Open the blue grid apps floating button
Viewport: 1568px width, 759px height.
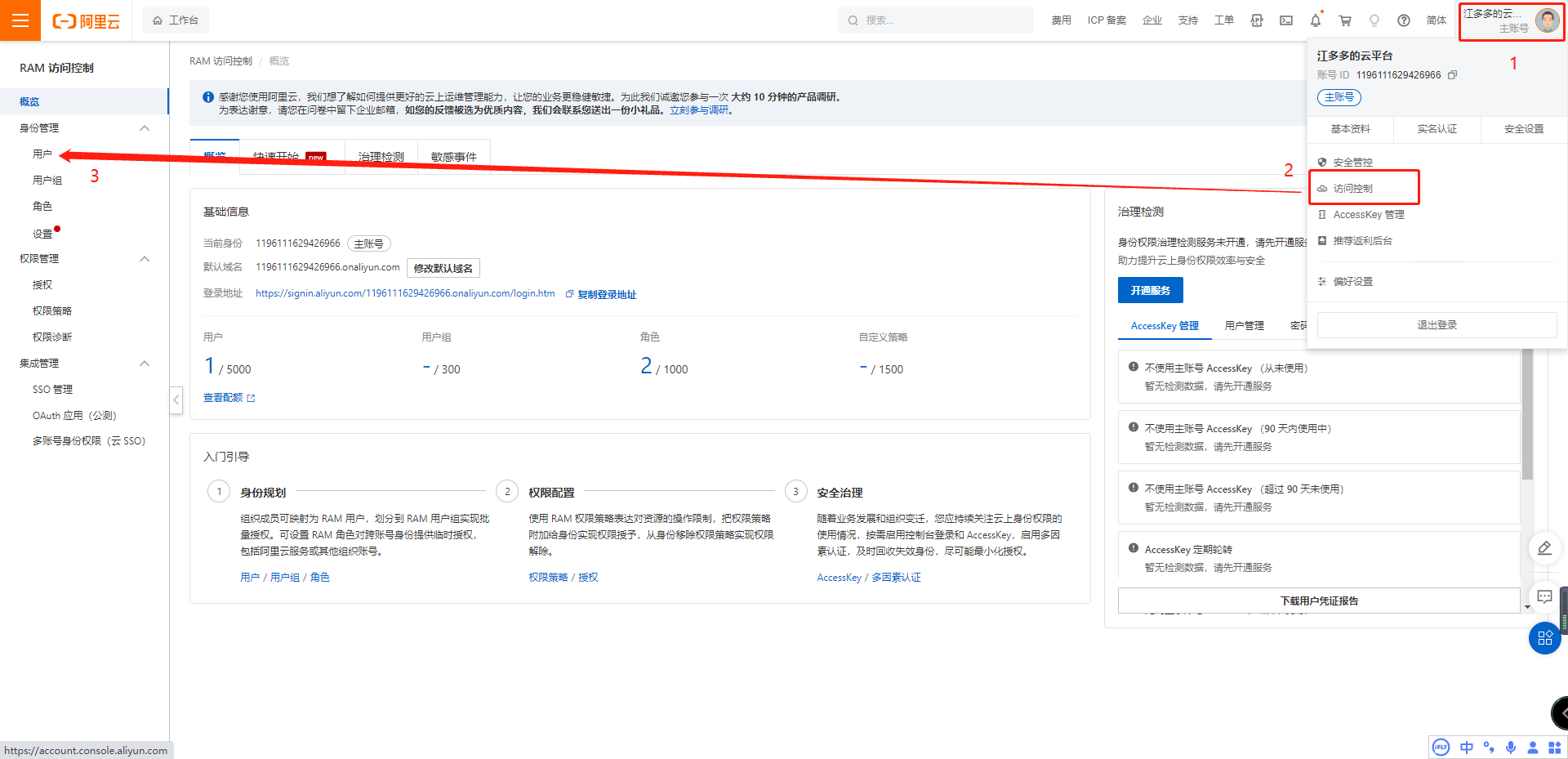click(1544, 638)
